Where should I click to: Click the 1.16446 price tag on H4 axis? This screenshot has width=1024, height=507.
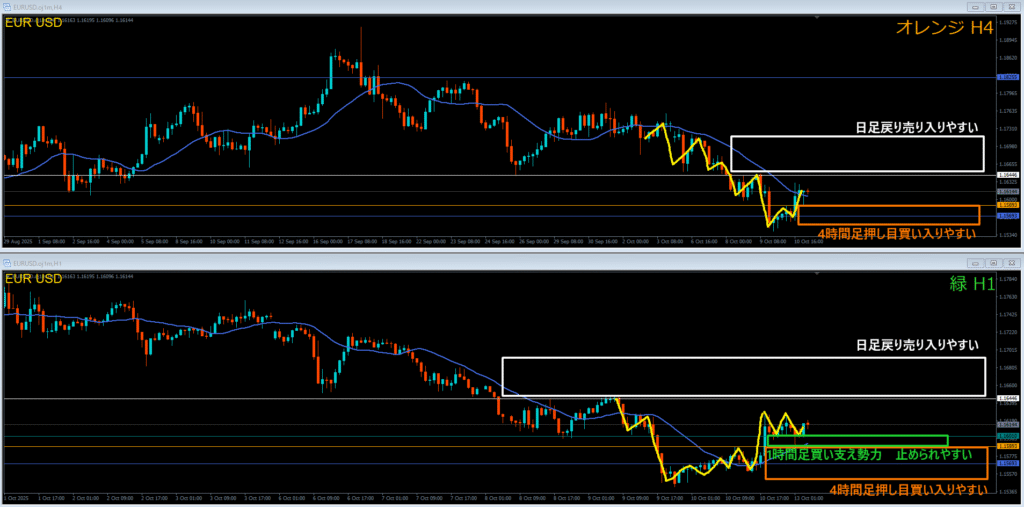coord(1008,175)
